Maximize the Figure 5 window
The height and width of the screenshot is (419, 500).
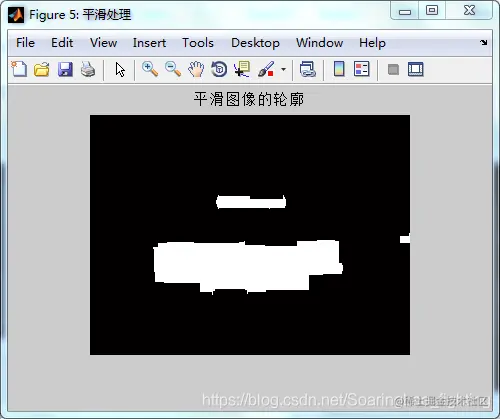click(x=432, y=11)
